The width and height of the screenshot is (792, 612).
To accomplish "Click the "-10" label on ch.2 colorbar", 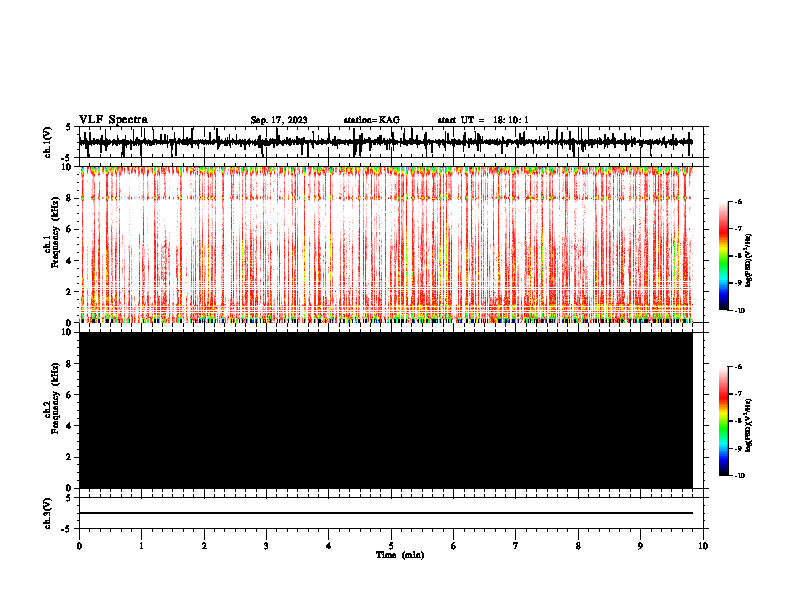I will coord(739,475).
